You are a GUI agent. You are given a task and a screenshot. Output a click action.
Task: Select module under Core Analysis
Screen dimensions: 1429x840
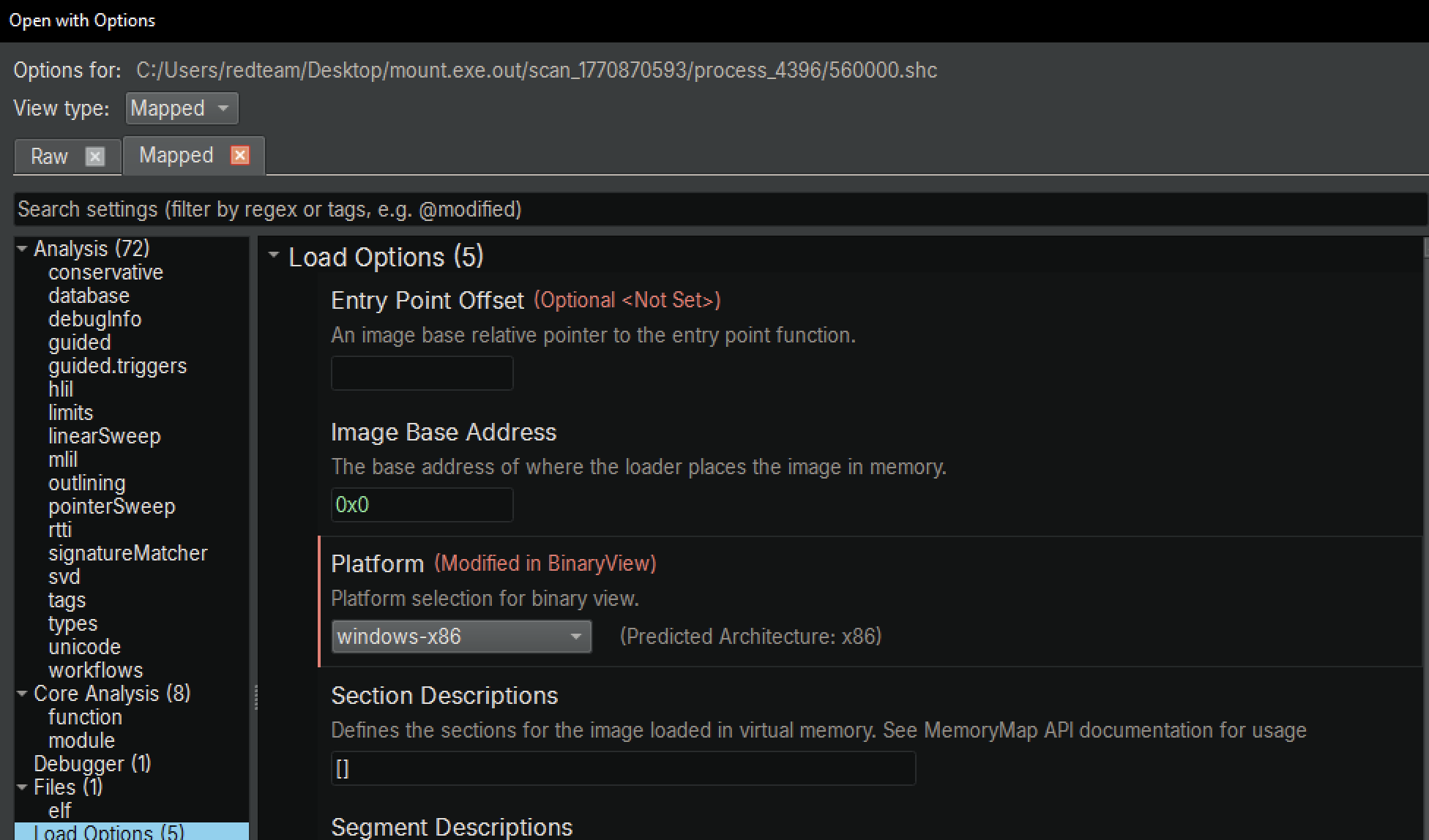(81, 740)
